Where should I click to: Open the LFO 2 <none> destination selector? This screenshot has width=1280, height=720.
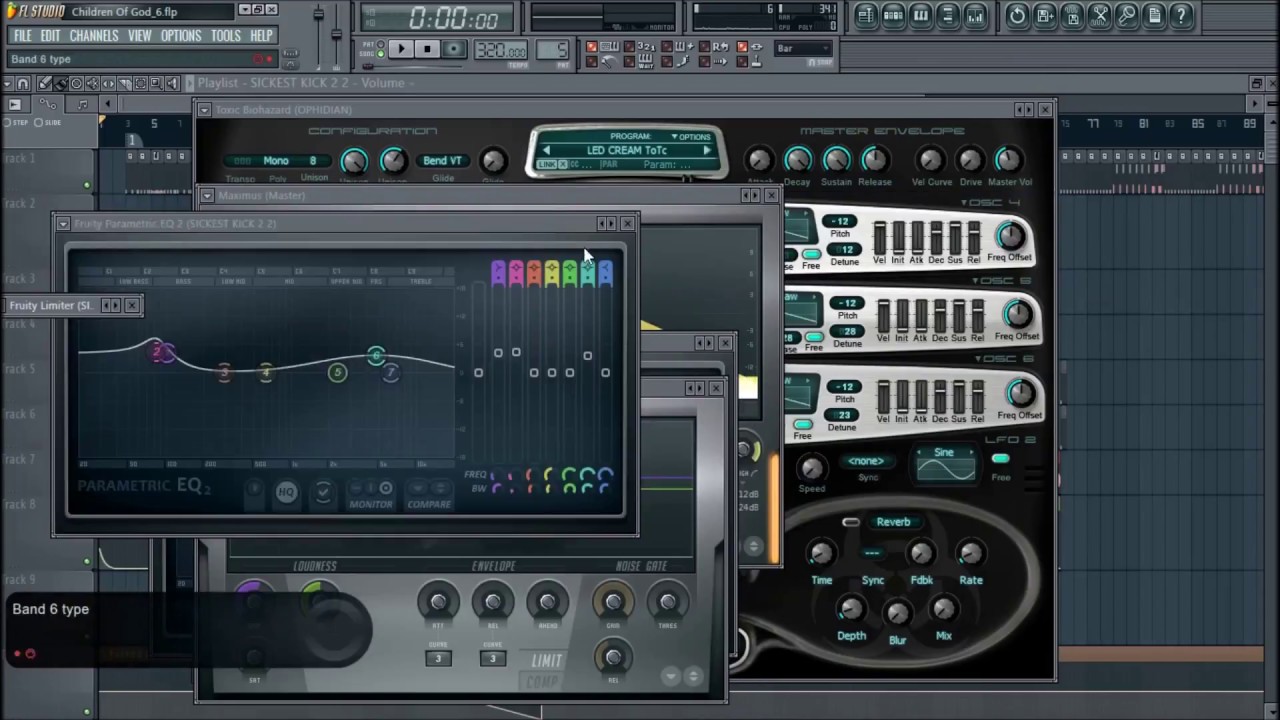pyautogui.click(x=866, y=461)
